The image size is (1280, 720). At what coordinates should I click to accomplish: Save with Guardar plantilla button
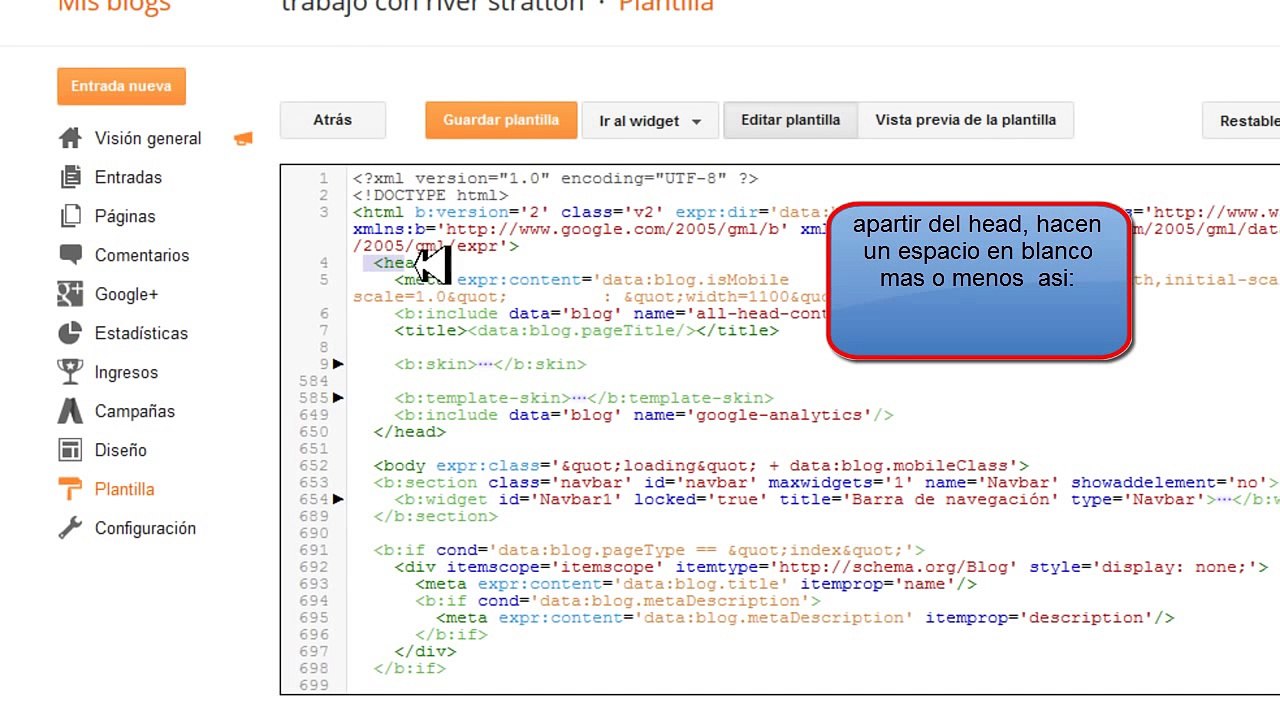[x=501, y=120]
